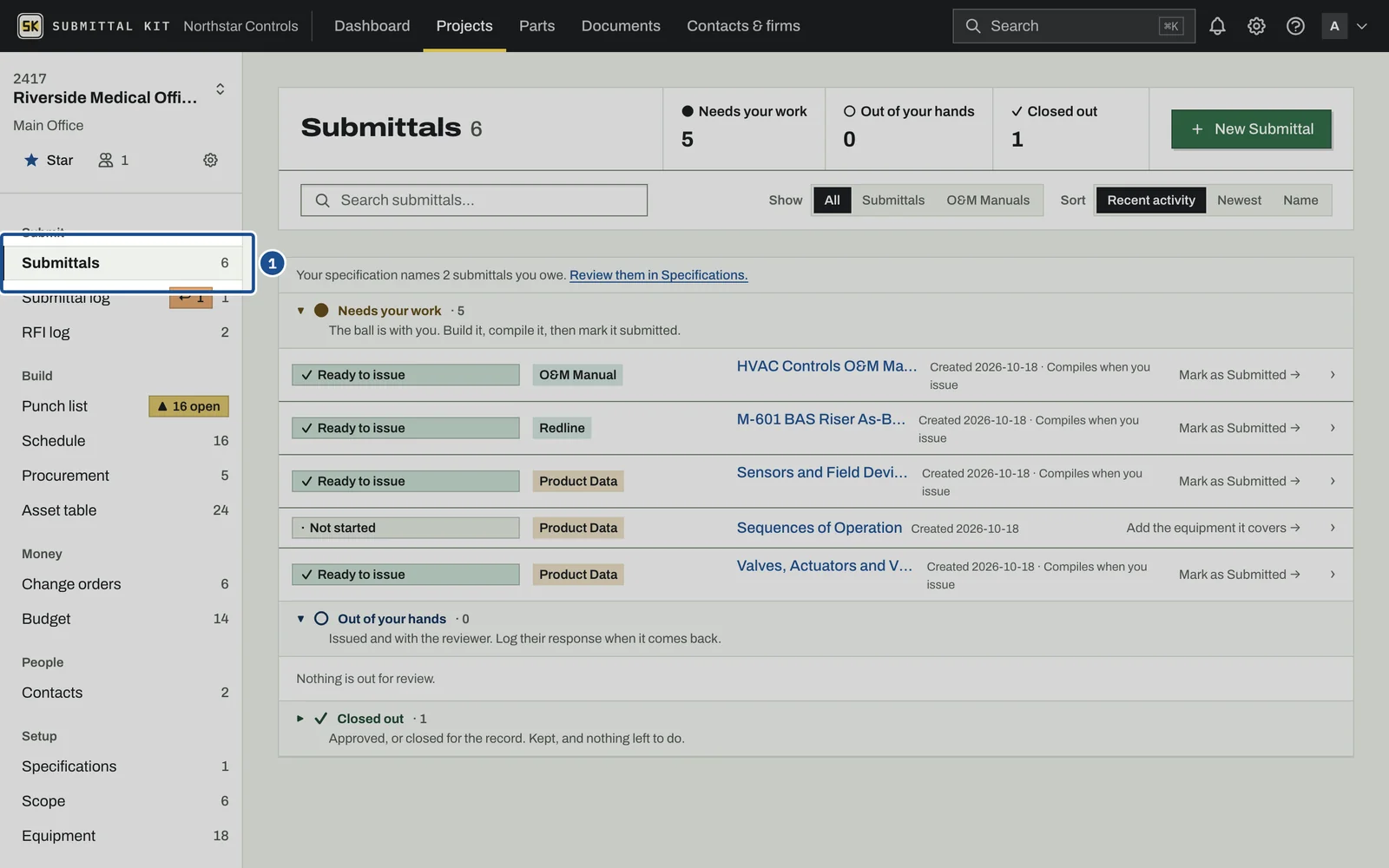Filter list to Submittals only
Screen dimensions: 1389x868
point(892,200)
